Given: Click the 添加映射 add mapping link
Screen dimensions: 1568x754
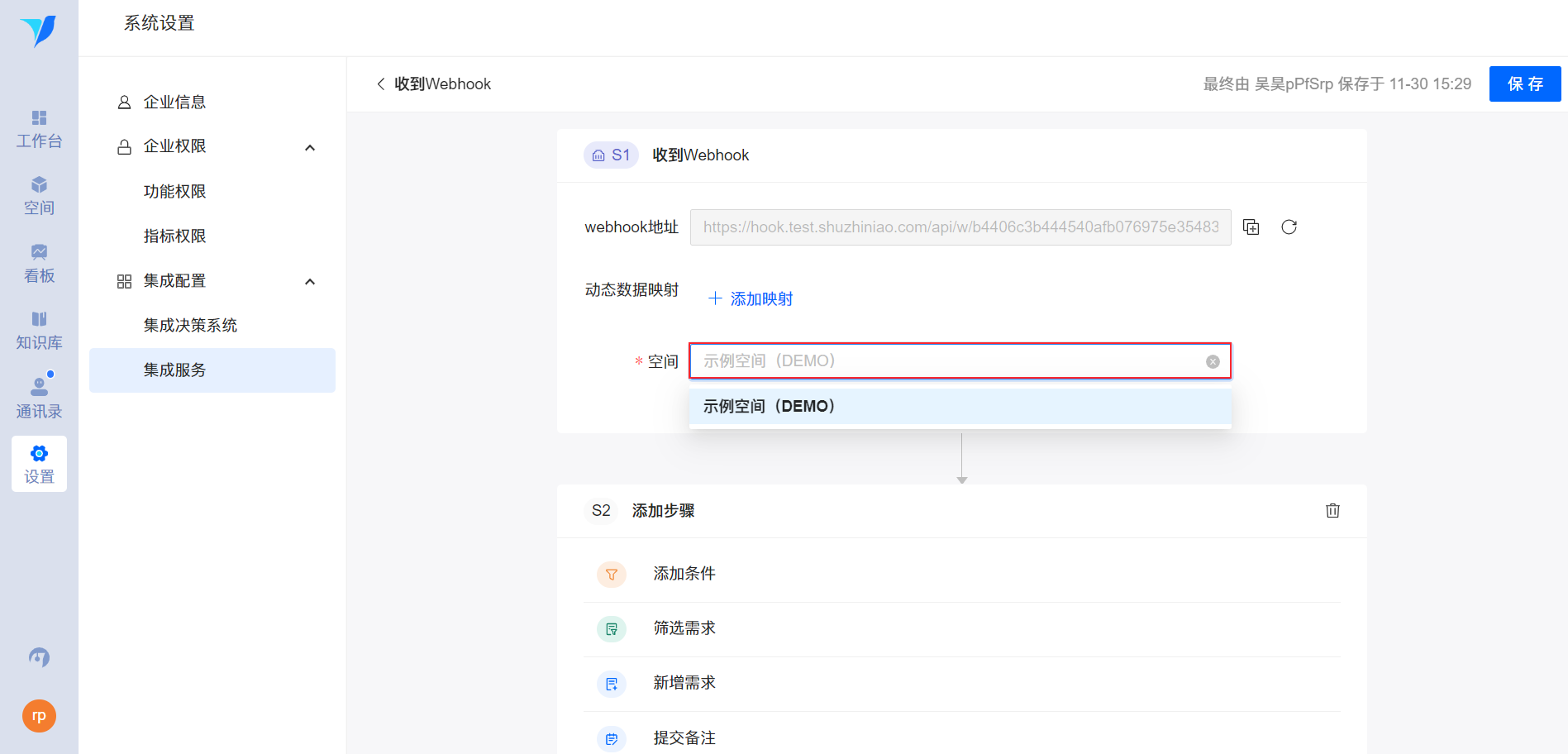Looking at the screenshot, I should click(x=751, y=298).
